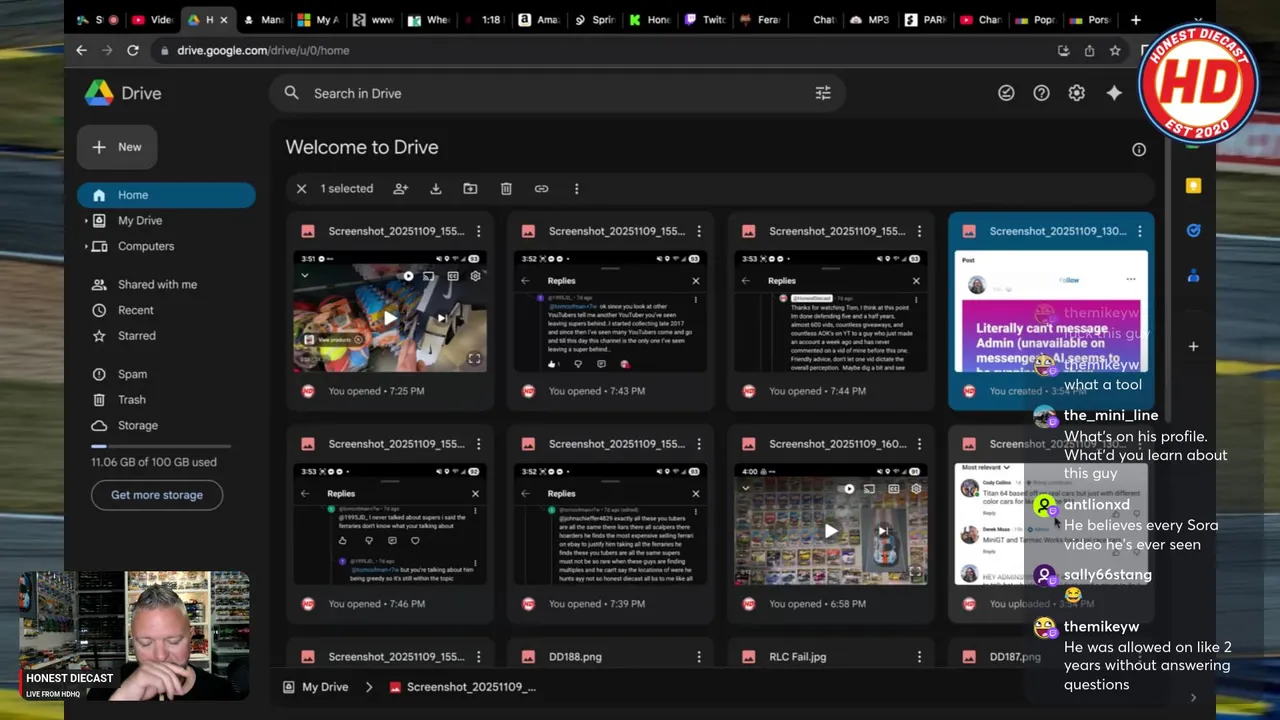The image size is (1280, 720).
Task: Open Computers in the sidebar
Action: point(146,246)
